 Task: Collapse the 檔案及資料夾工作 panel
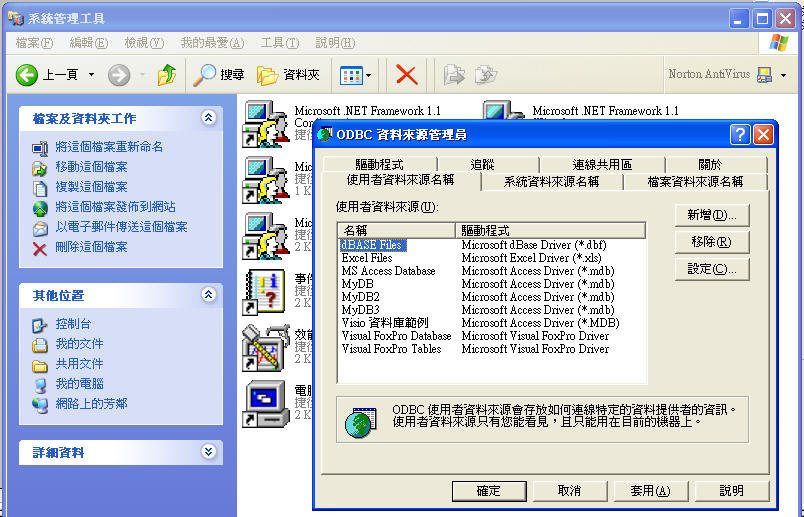208,118
